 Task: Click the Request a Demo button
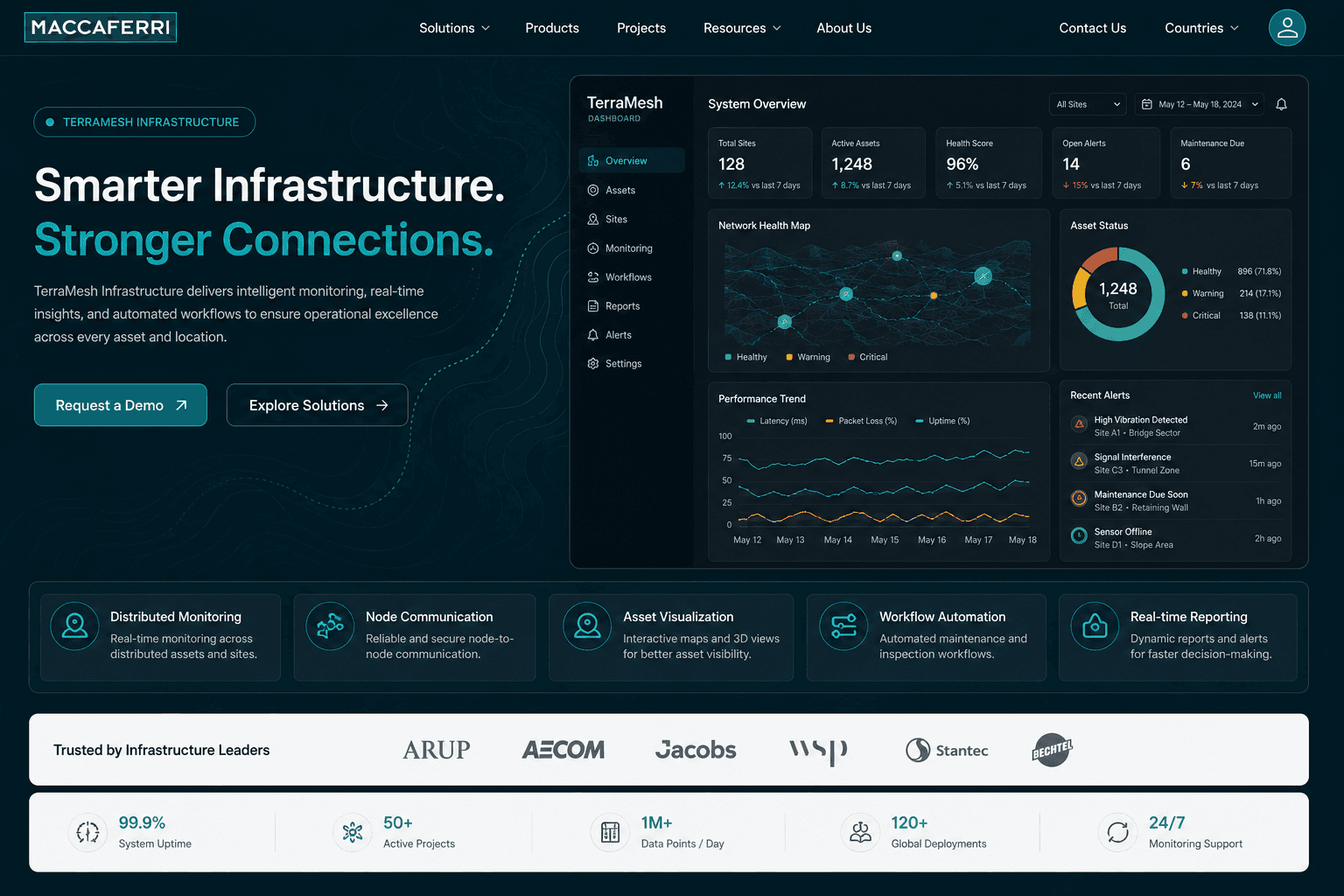(121, 405)
